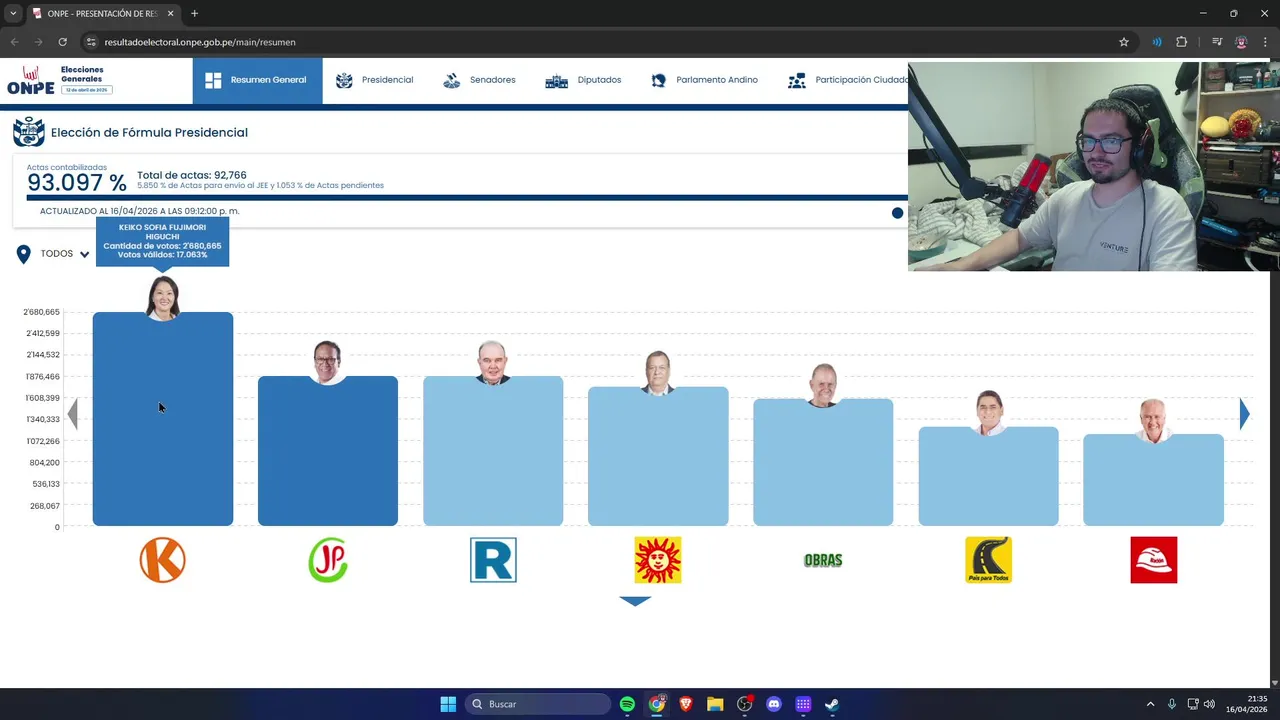Show hidden system tray icons
The width and height of the screenshot is (1280, 720).
click(1150, 704)
